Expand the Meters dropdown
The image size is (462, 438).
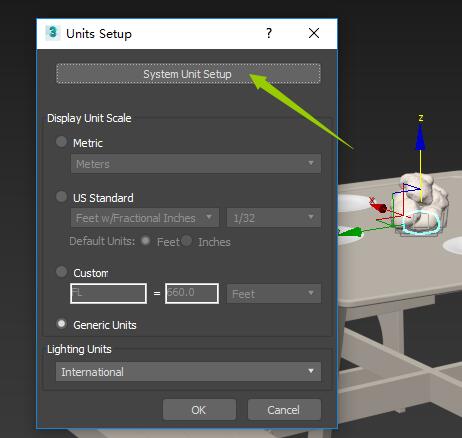pos(196,164)
